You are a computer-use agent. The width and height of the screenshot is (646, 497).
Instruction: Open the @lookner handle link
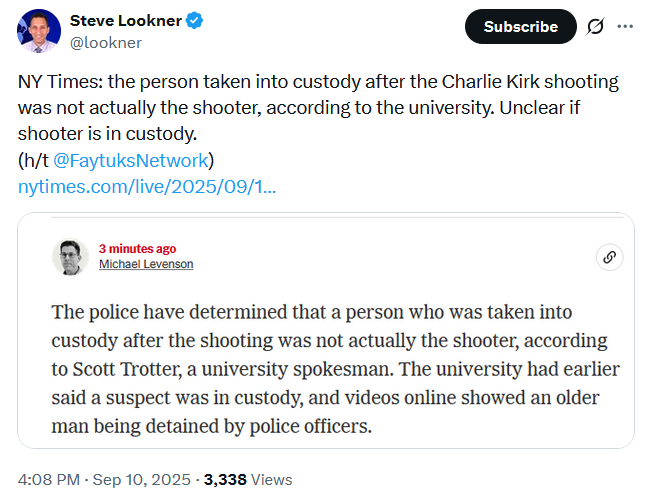105,42
